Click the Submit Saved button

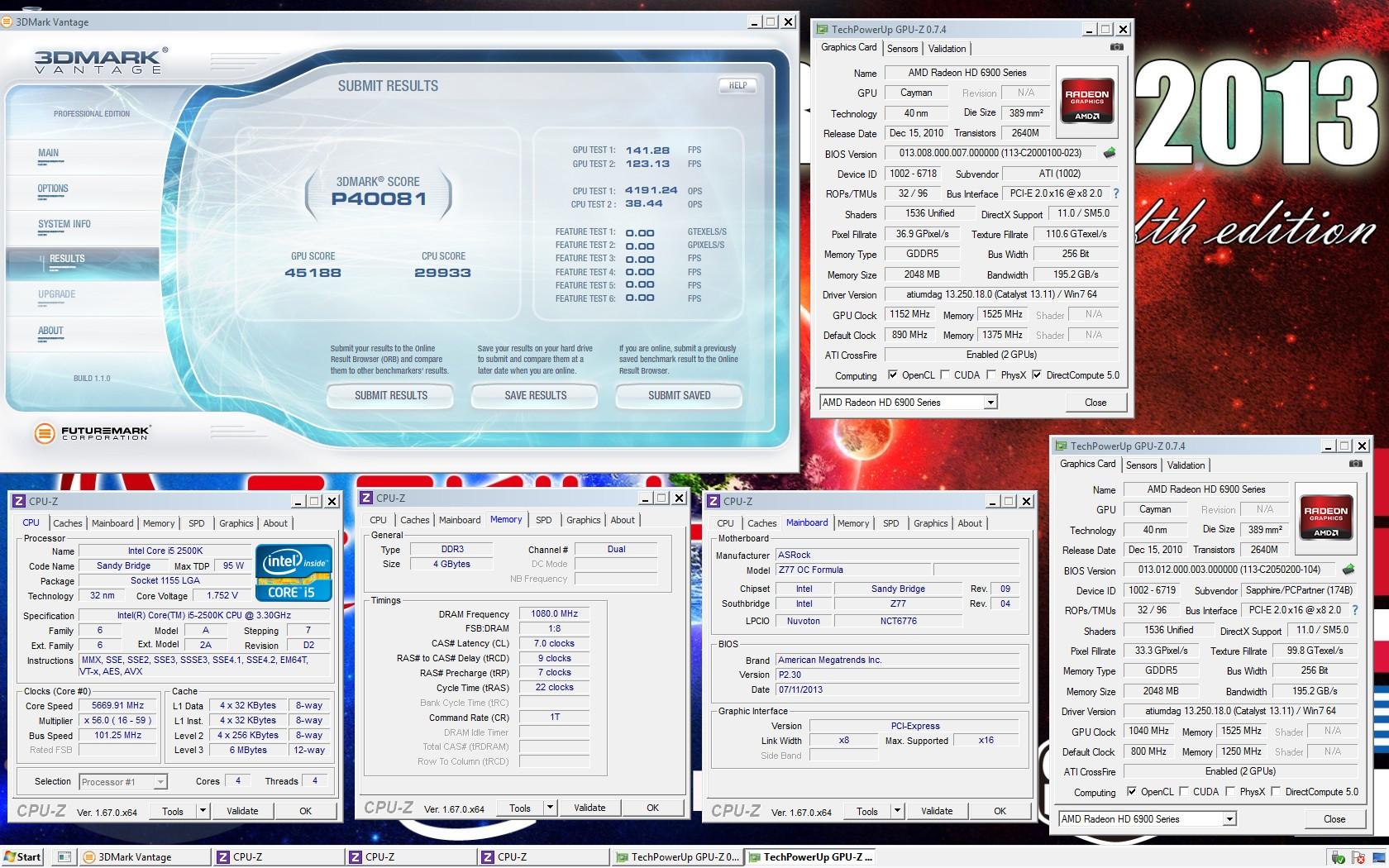click(680, 396)
